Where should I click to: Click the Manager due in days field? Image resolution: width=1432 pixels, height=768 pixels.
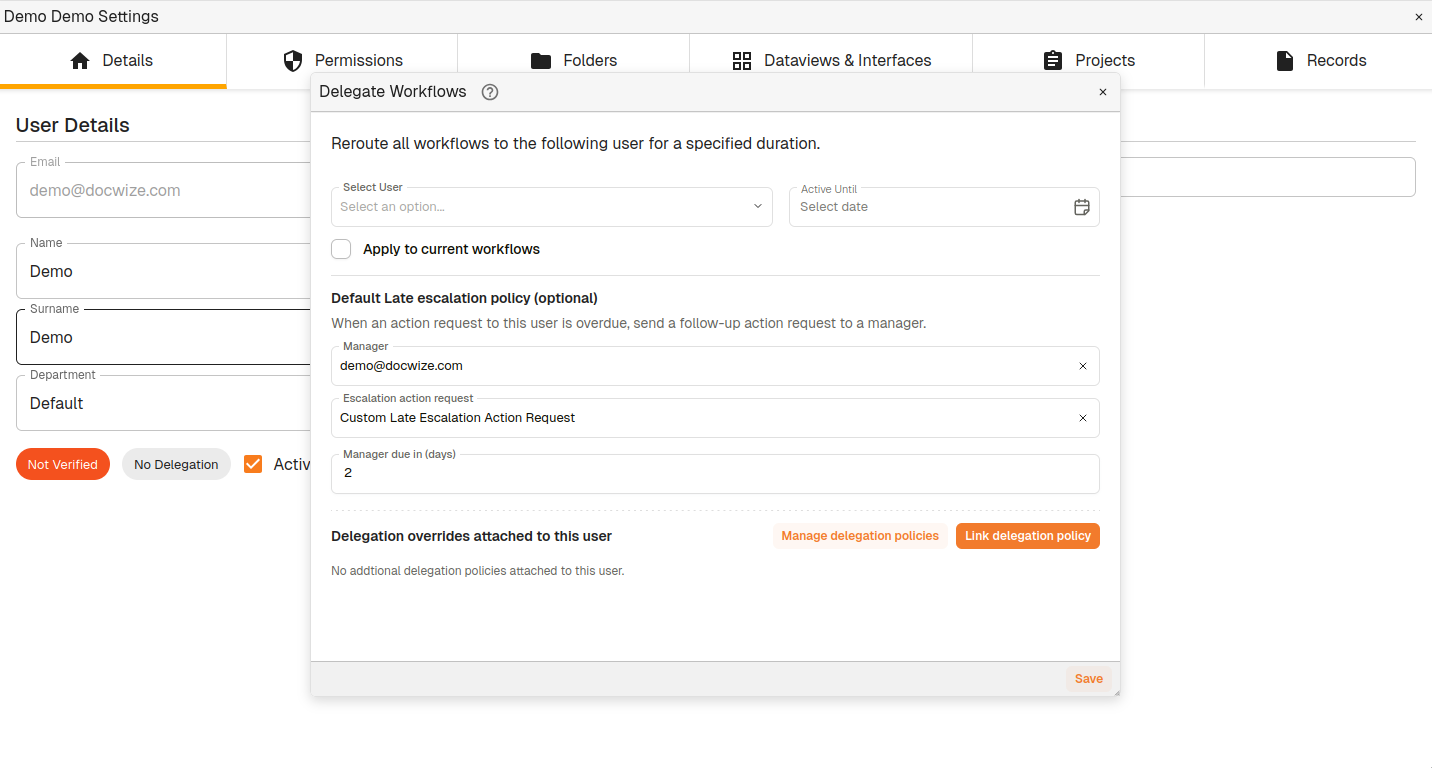pos(715,474)
